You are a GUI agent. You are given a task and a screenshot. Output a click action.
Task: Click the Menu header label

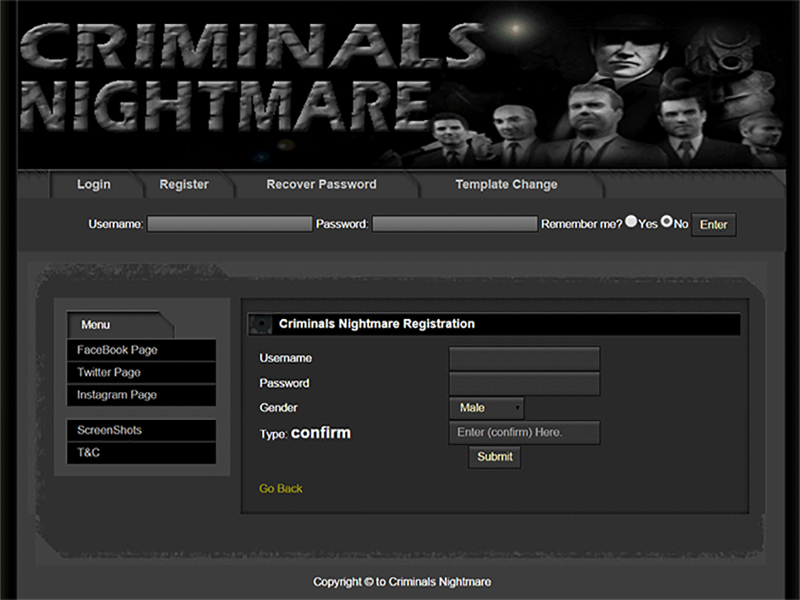click(95, 325)
